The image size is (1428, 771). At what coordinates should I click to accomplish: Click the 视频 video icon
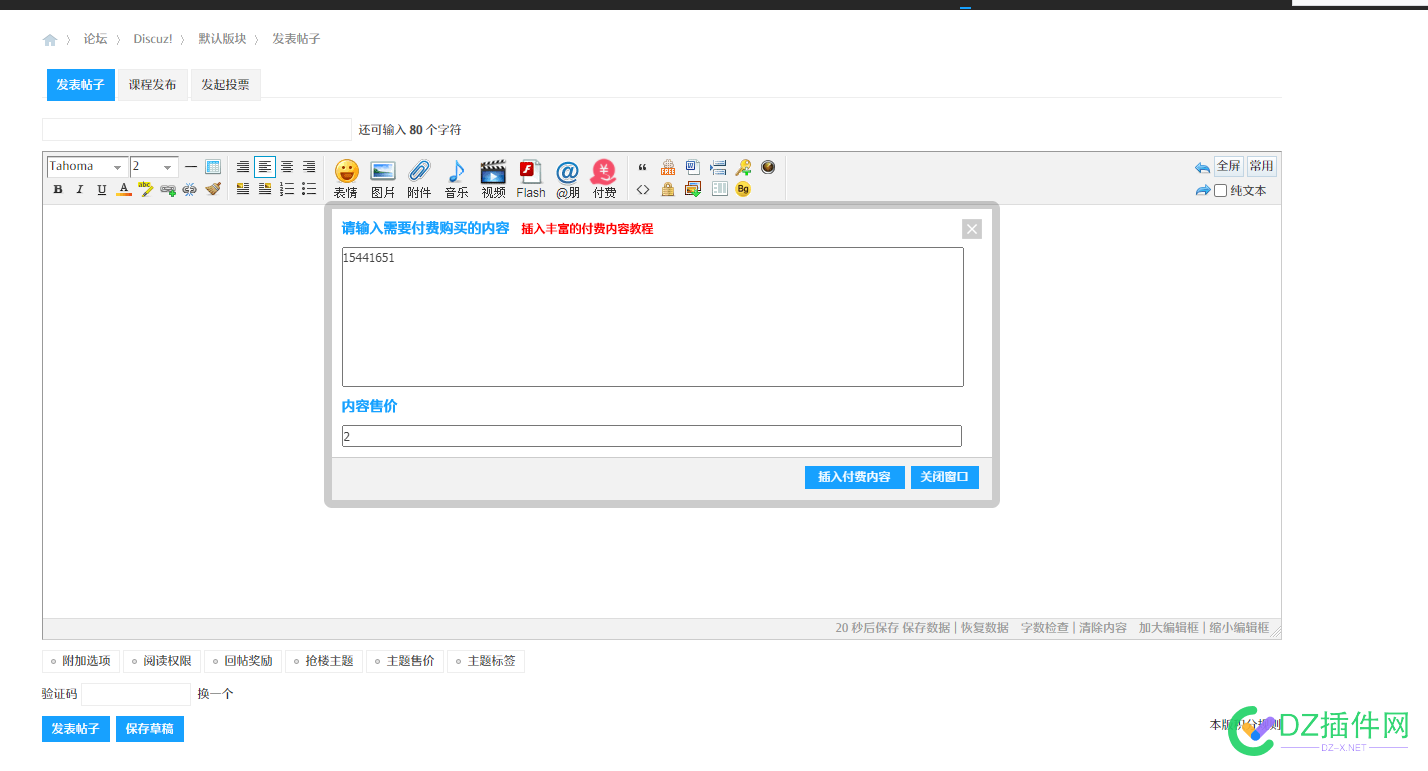(x=493, y=178)
